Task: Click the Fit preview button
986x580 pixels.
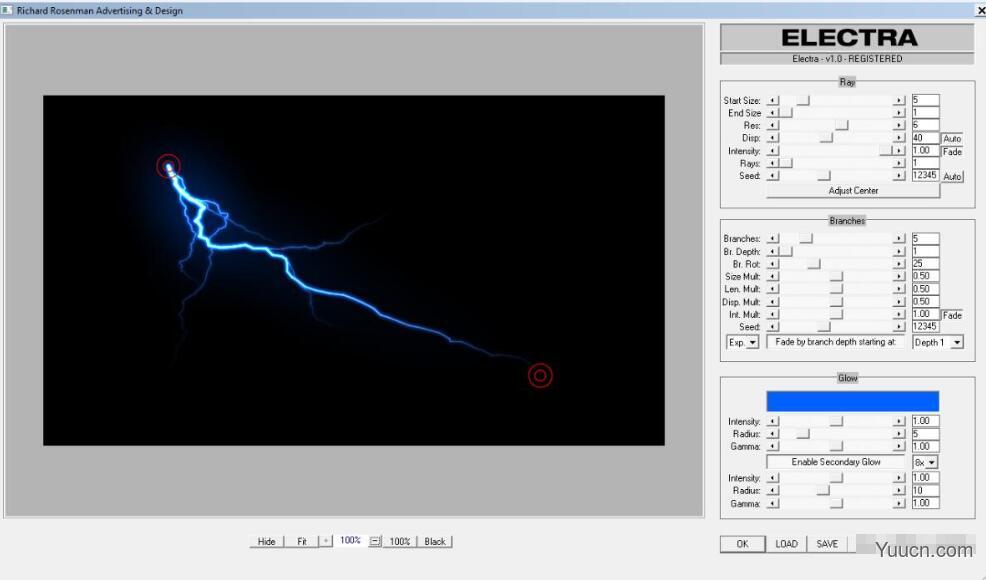Action: pyautogui.click(x=302, y=541)
